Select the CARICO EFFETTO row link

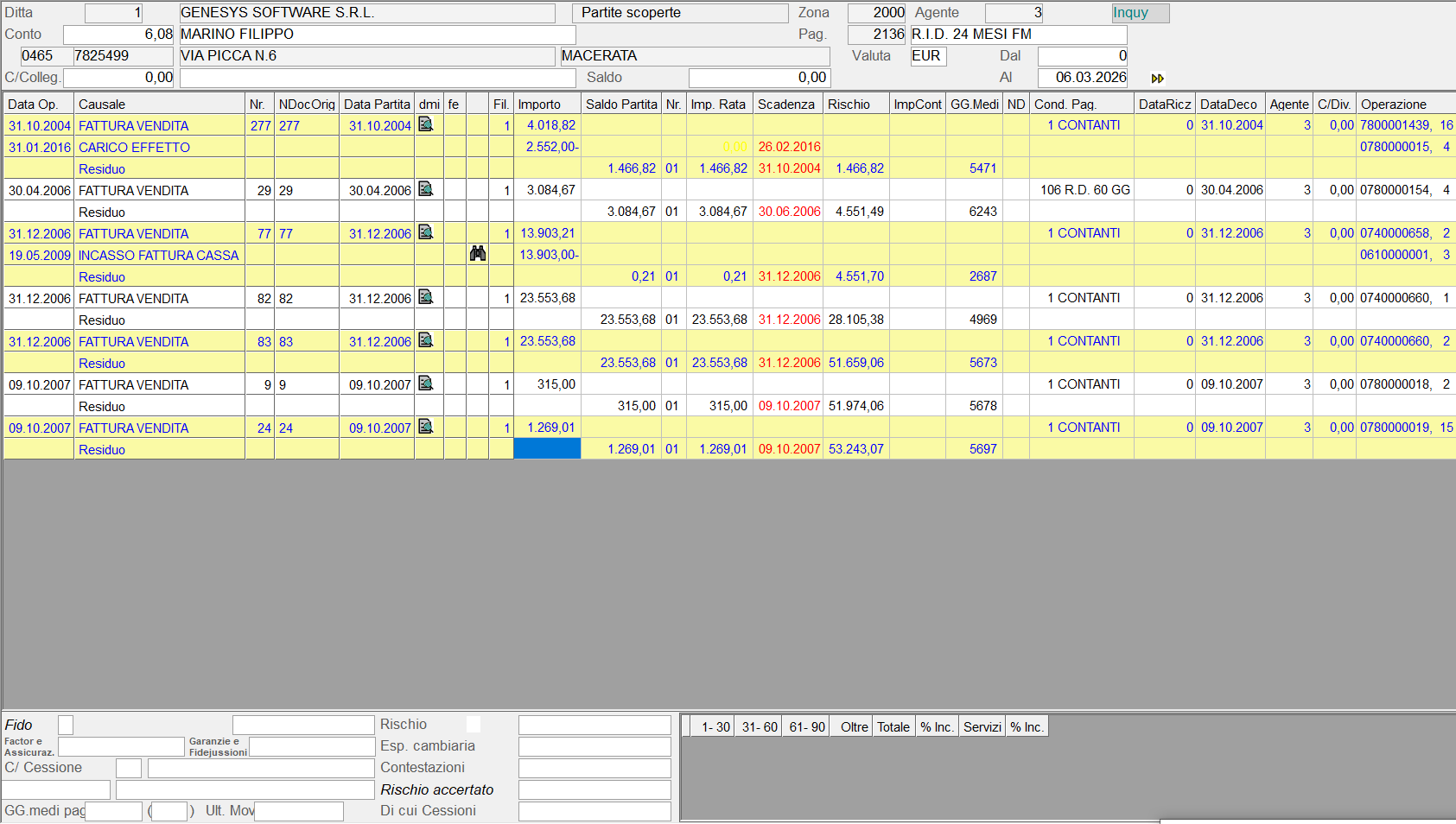tap(134, 148)
